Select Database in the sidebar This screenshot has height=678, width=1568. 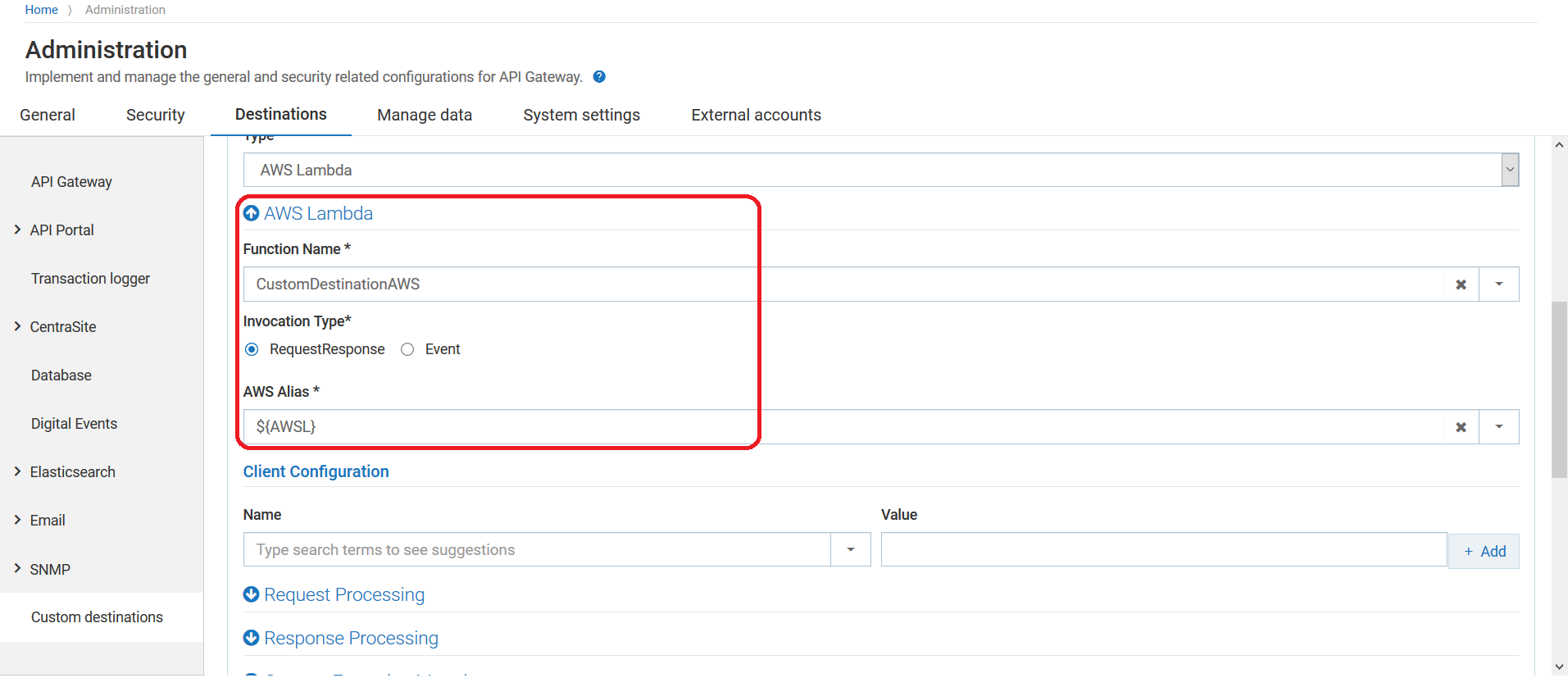tap(61, 375)
